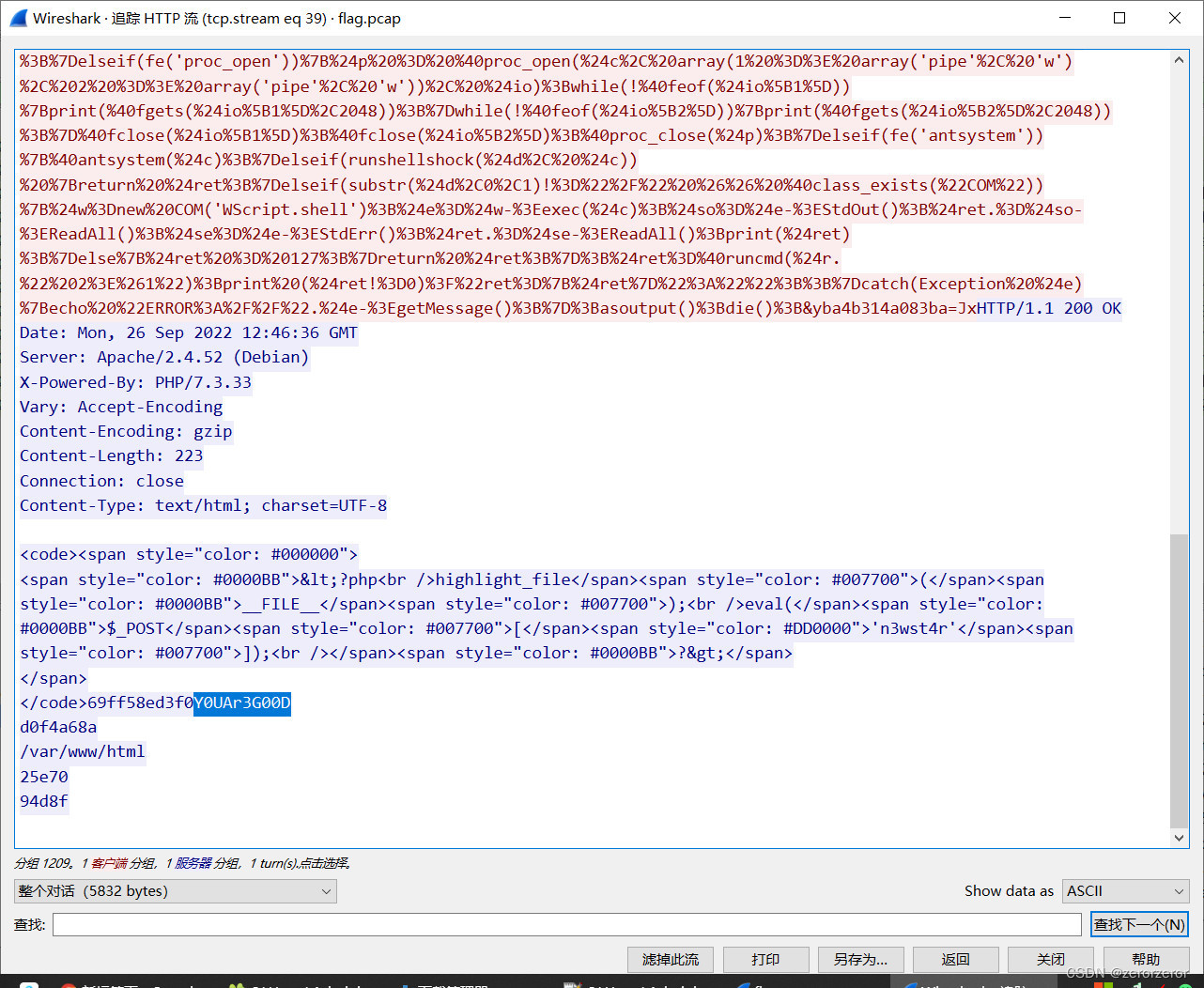The width and height of the screenshot is (1204, 988).
Task: Click the Content-Encoding: gzip line
Action: pyautogui.click(x=126, y=431)
